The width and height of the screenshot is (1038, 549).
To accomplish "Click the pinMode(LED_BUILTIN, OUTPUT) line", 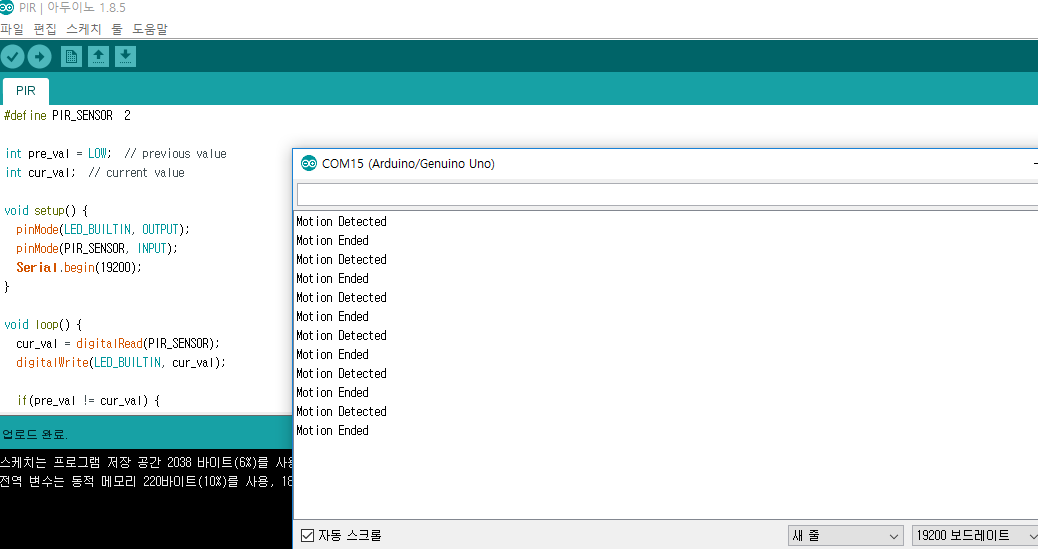I will click(x=103, y=229).
